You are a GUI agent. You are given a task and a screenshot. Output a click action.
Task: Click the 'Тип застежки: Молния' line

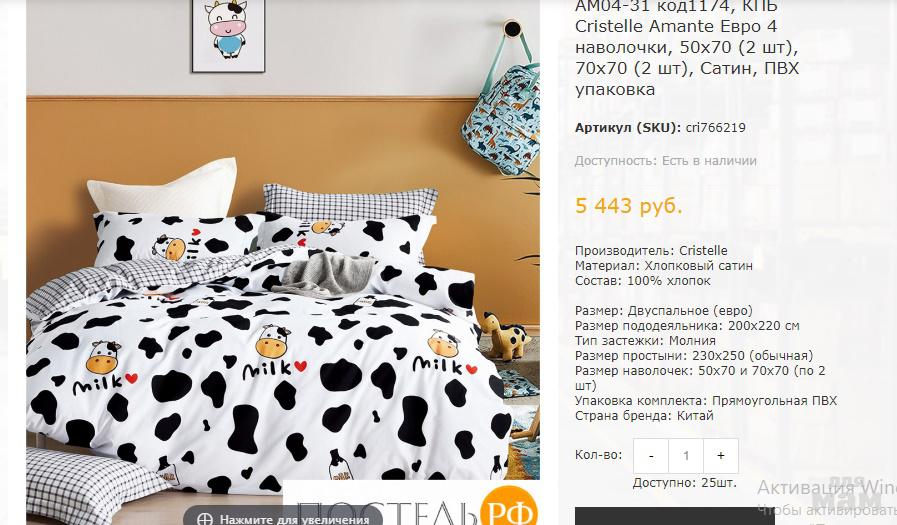(645, 340)
